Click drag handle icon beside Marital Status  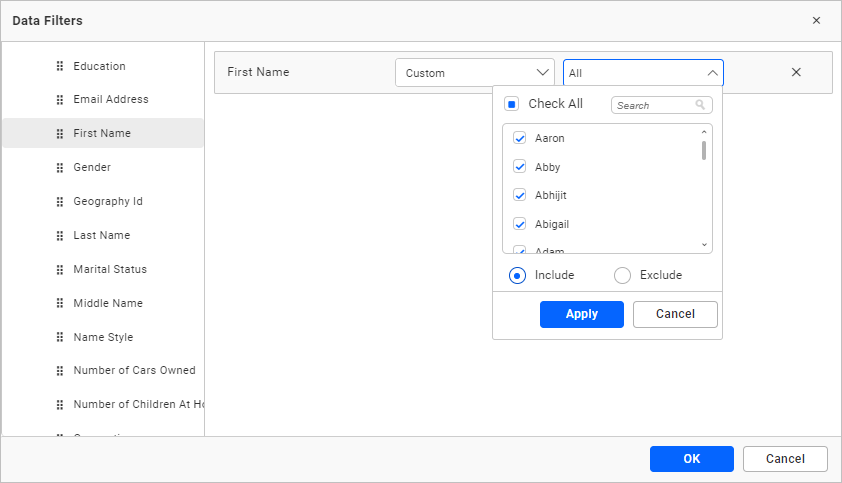[x=60, y=270]
